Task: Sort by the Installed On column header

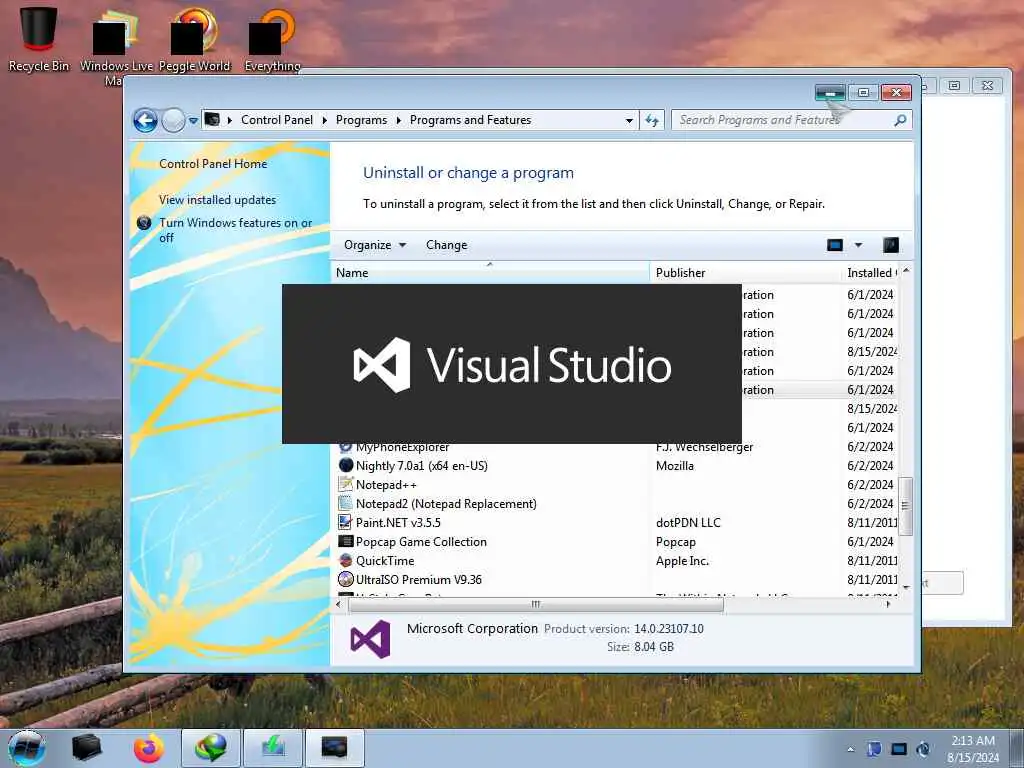Action: coord(870,272)
